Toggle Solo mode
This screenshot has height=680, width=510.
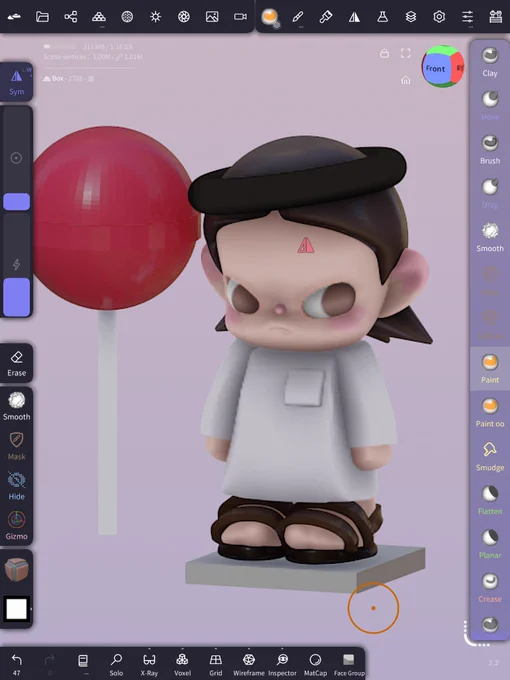116,664
